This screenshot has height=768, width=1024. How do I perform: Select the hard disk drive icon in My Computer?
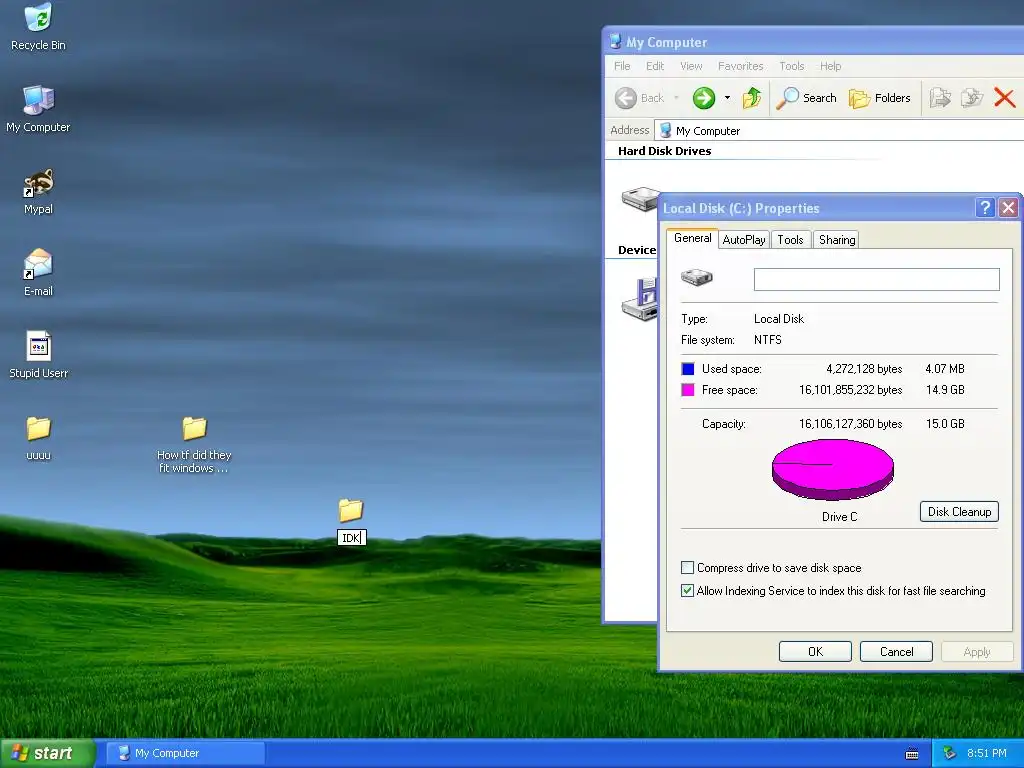(x=640, y=198)
